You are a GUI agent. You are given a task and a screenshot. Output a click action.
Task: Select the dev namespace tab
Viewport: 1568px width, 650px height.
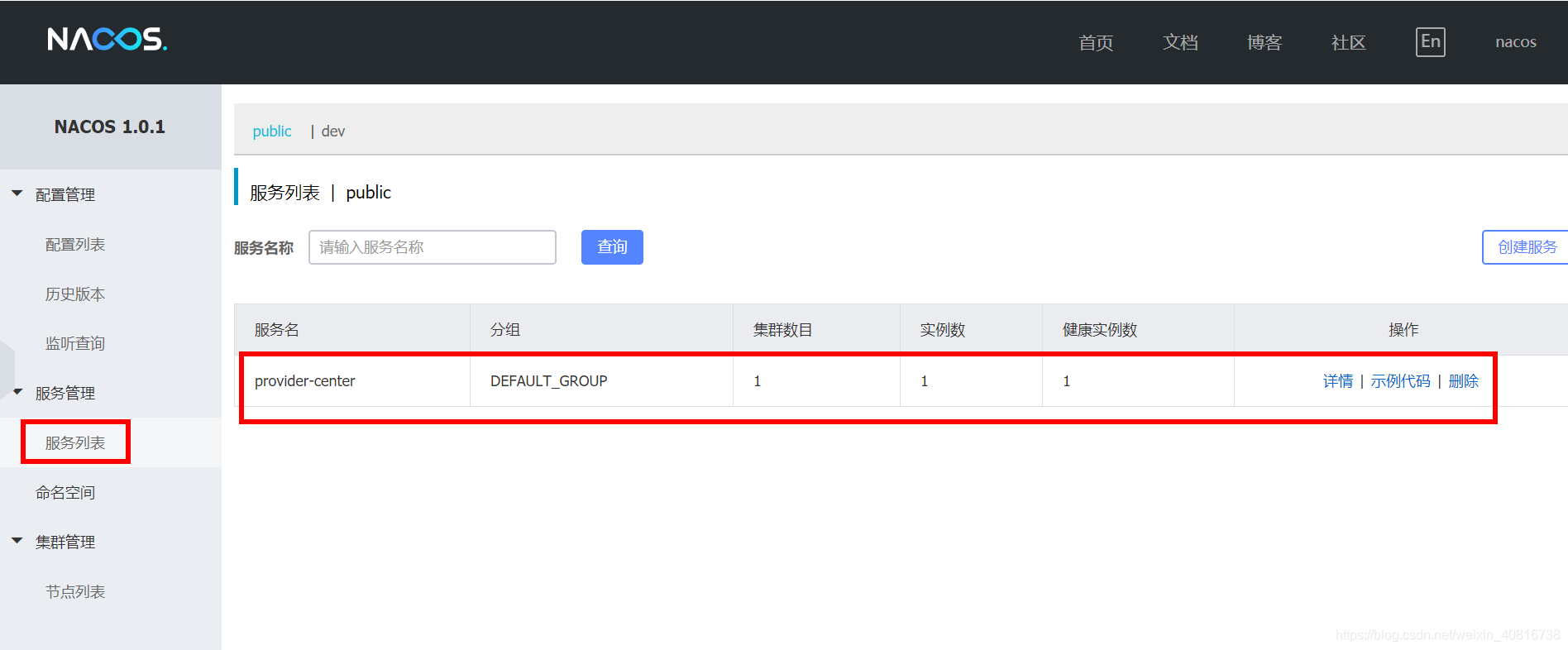[x=333, y=131]
